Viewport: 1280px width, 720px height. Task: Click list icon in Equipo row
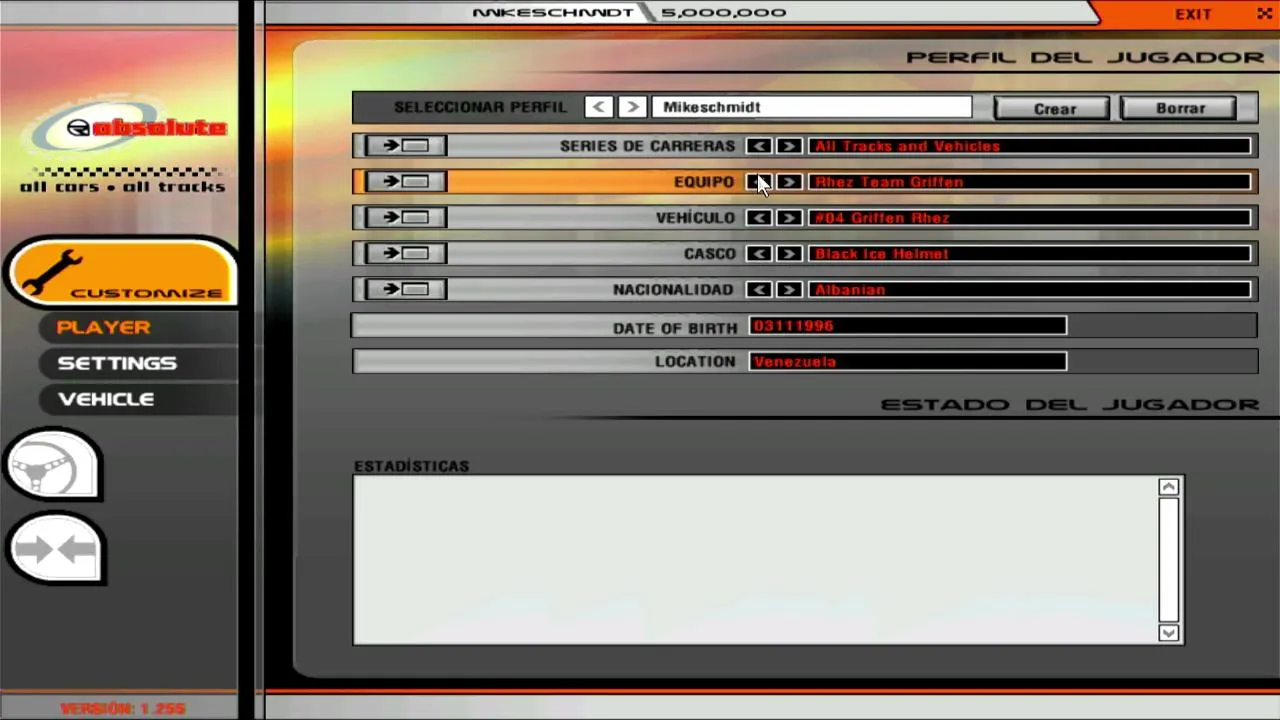404,182
